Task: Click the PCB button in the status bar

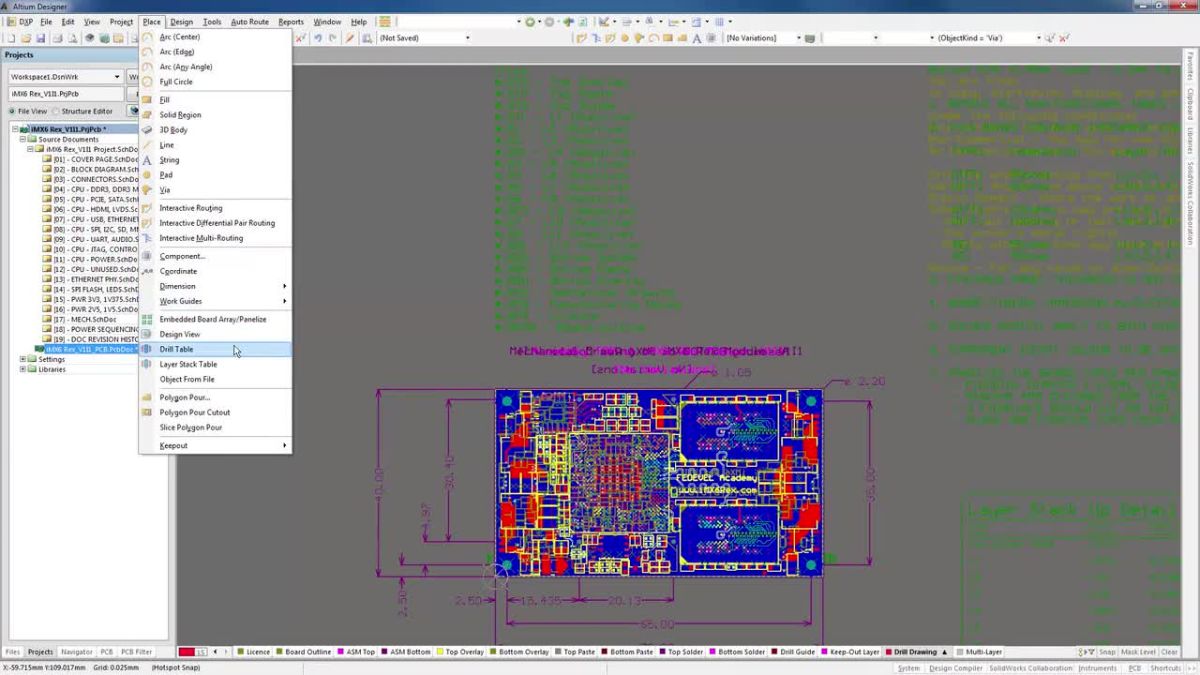Action: click(1135, 666)
